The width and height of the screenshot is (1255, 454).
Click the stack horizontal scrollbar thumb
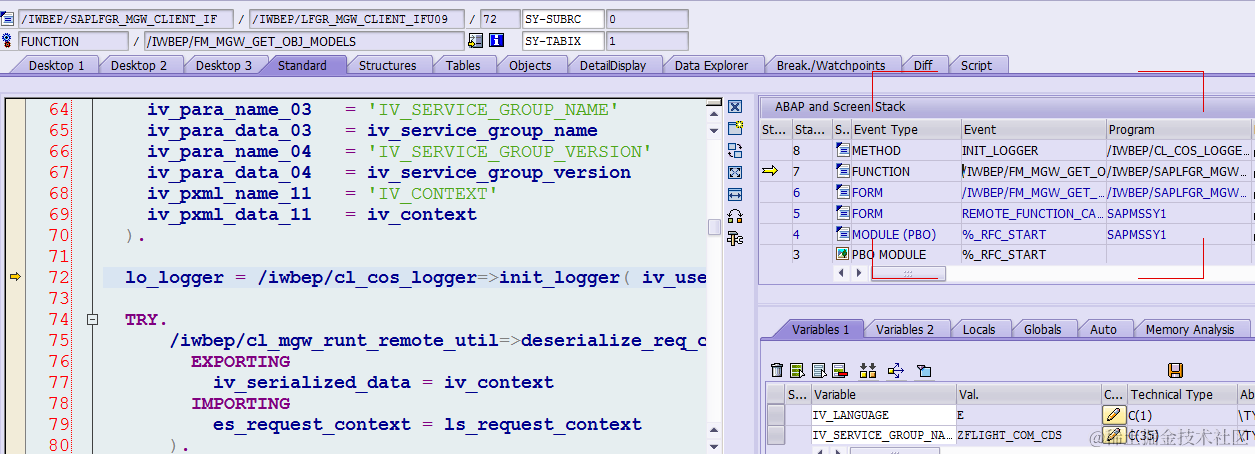point(907,272)
